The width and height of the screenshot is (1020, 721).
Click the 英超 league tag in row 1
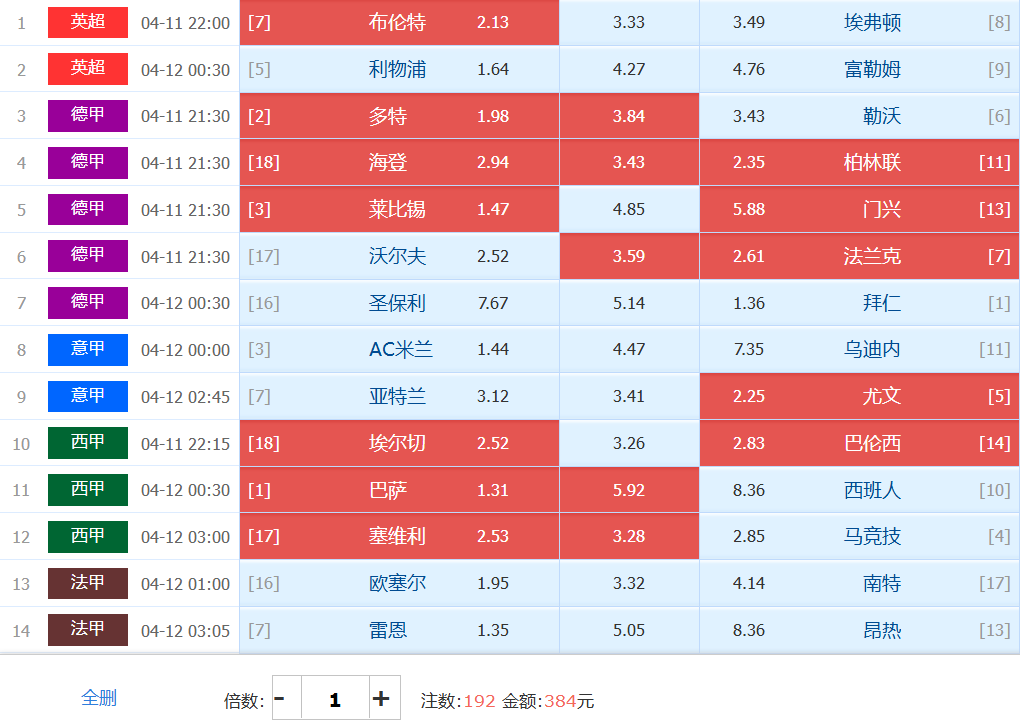(88, 22)
